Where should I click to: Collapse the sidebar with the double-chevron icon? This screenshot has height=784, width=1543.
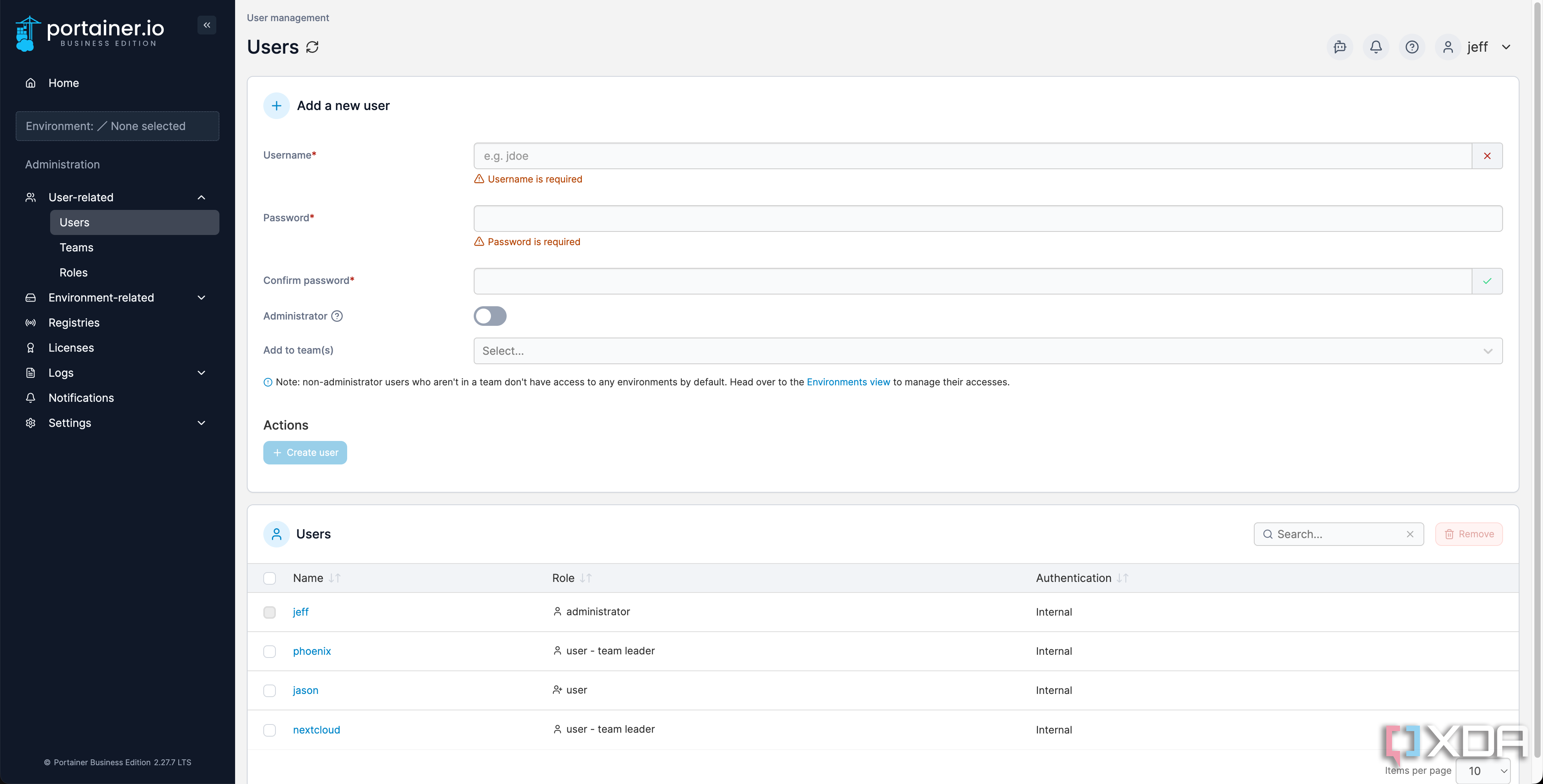[206, 25]
